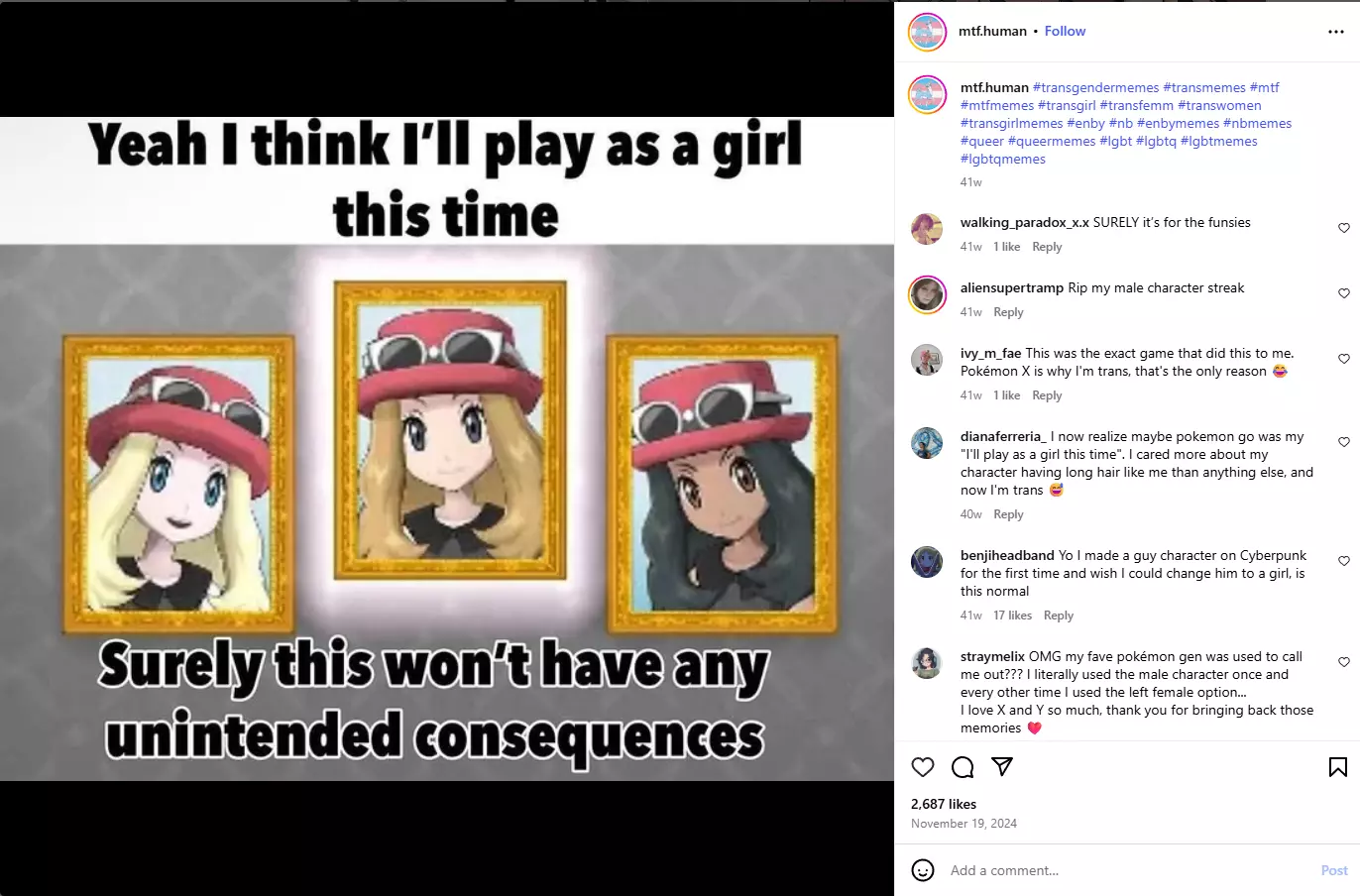Open the three-dot more options menu
The width and height of the screenshot is (1360, 896).
tap(1336, 32)
